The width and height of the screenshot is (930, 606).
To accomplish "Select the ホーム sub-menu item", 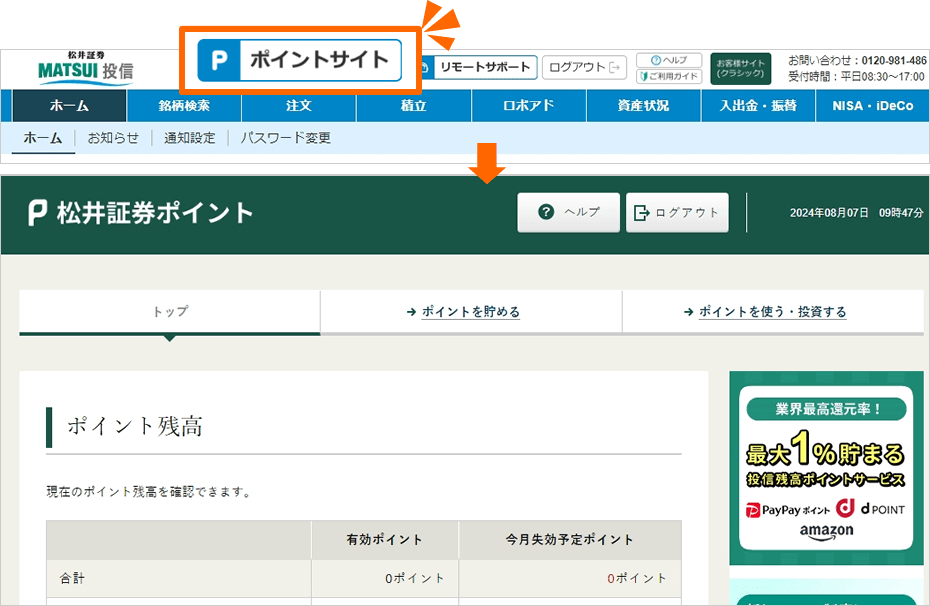I will point(43,138).
